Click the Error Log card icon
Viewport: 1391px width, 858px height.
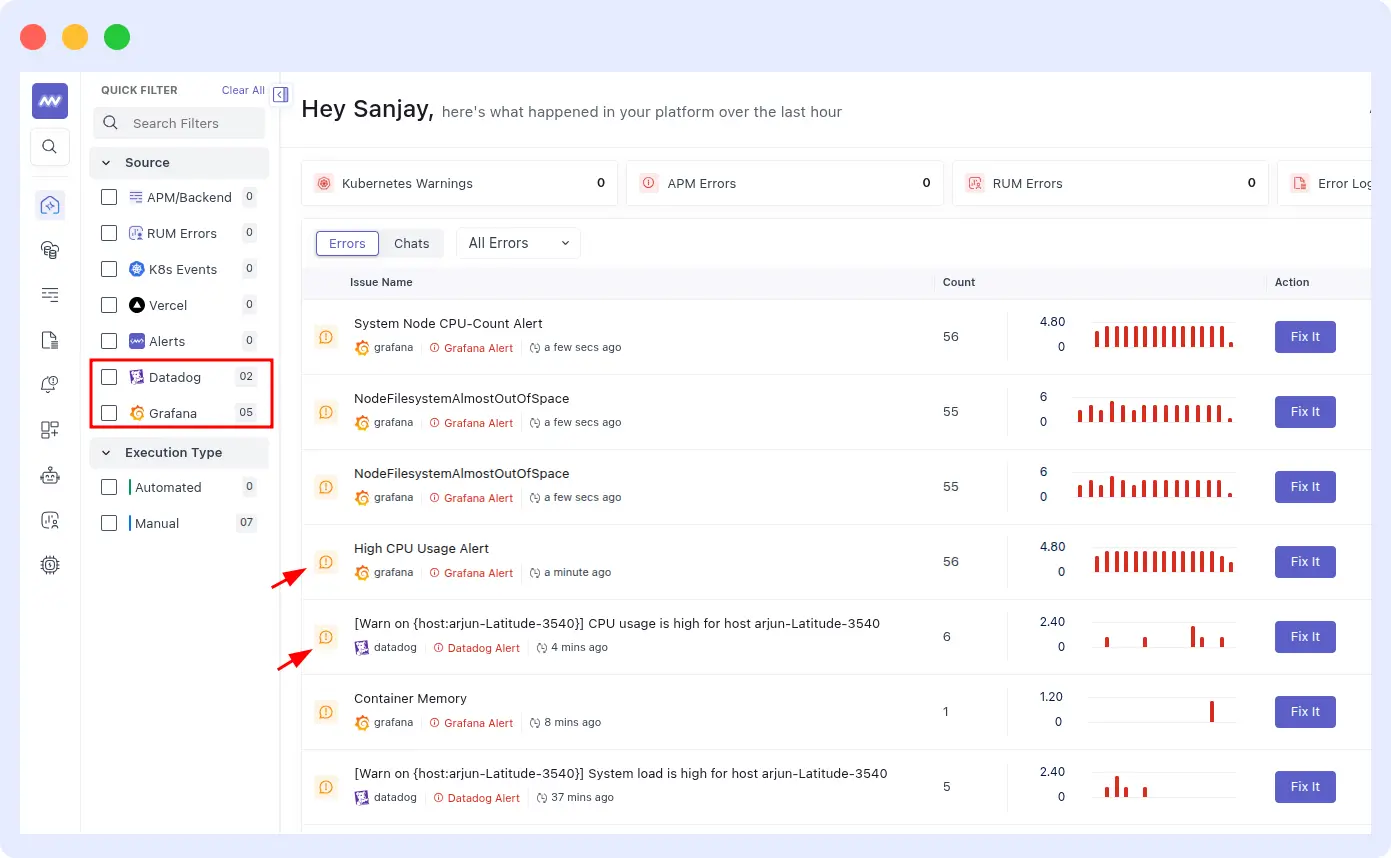[1300, 183]
